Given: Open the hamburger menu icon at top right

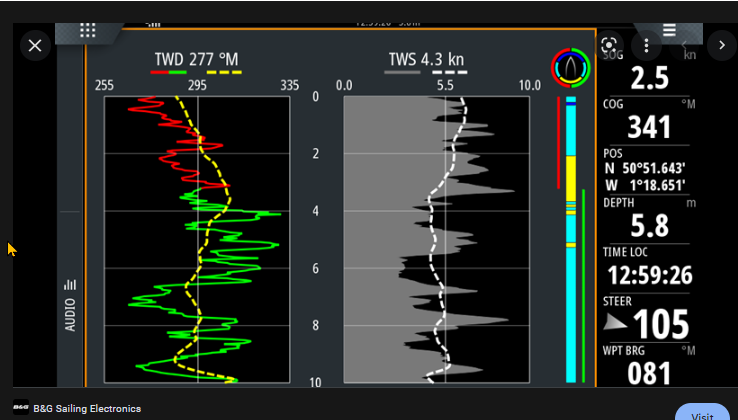Looking at the screenshot, I should (669, 30).
